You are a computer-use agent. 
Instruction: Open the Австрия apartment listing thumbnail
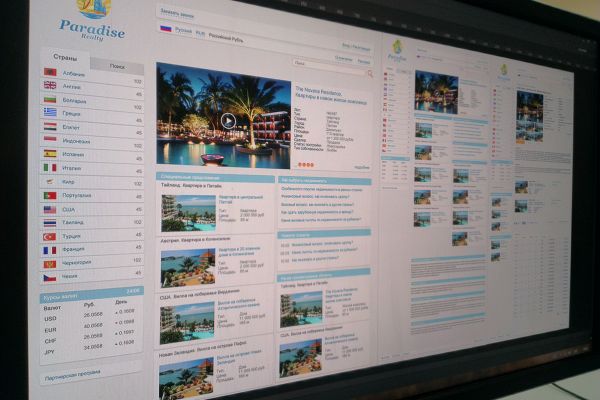(188, 268)
